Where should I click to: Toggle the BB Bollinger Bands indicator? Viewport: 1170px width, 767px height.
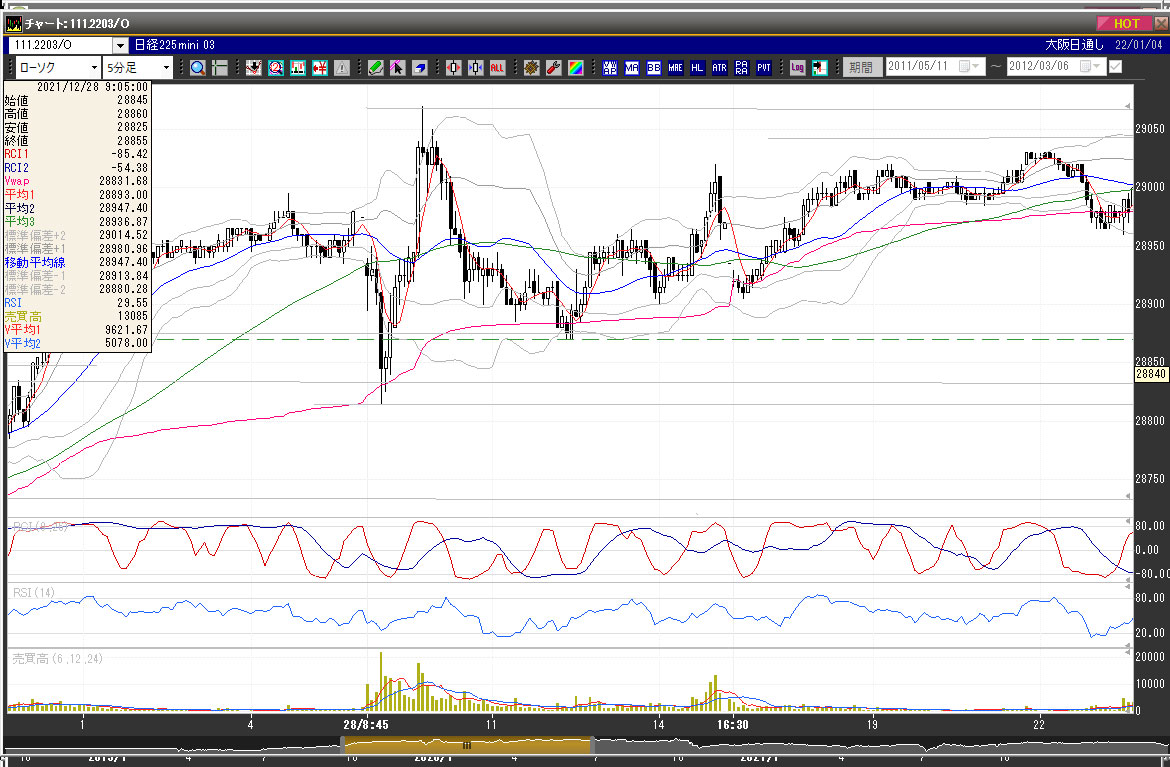pyautogui.click(x=654, y=68)
